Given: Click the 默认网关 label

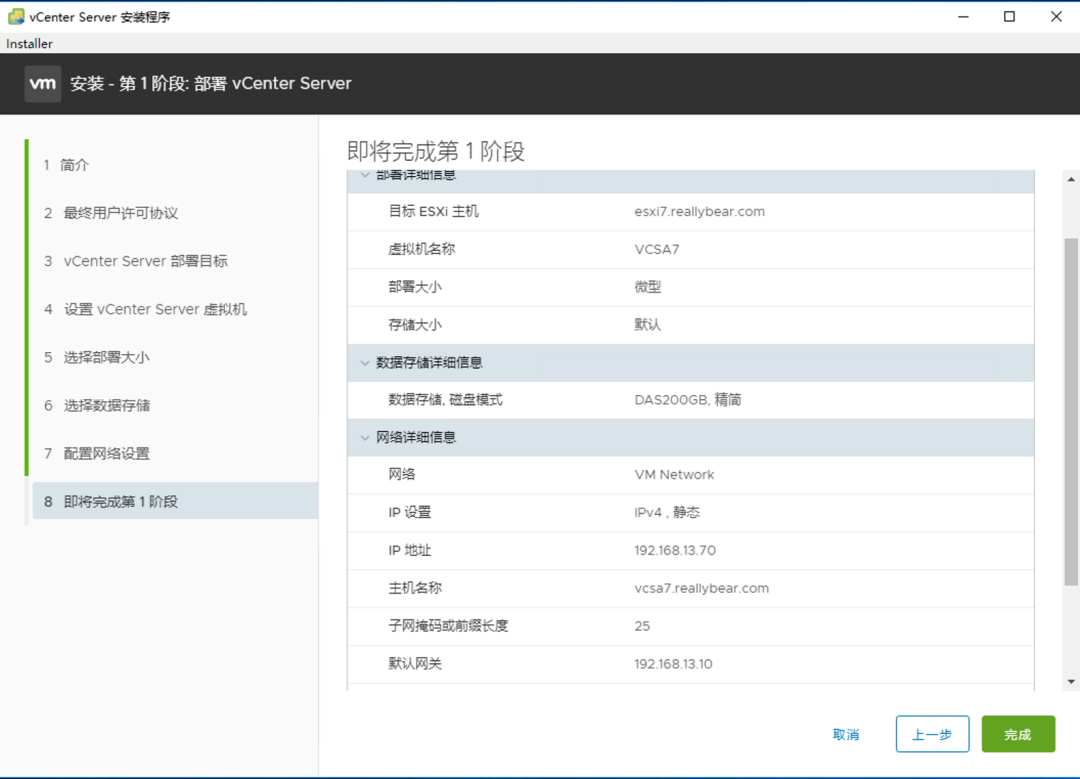Looking at the screenshot, I should click(x=415, y=664).
